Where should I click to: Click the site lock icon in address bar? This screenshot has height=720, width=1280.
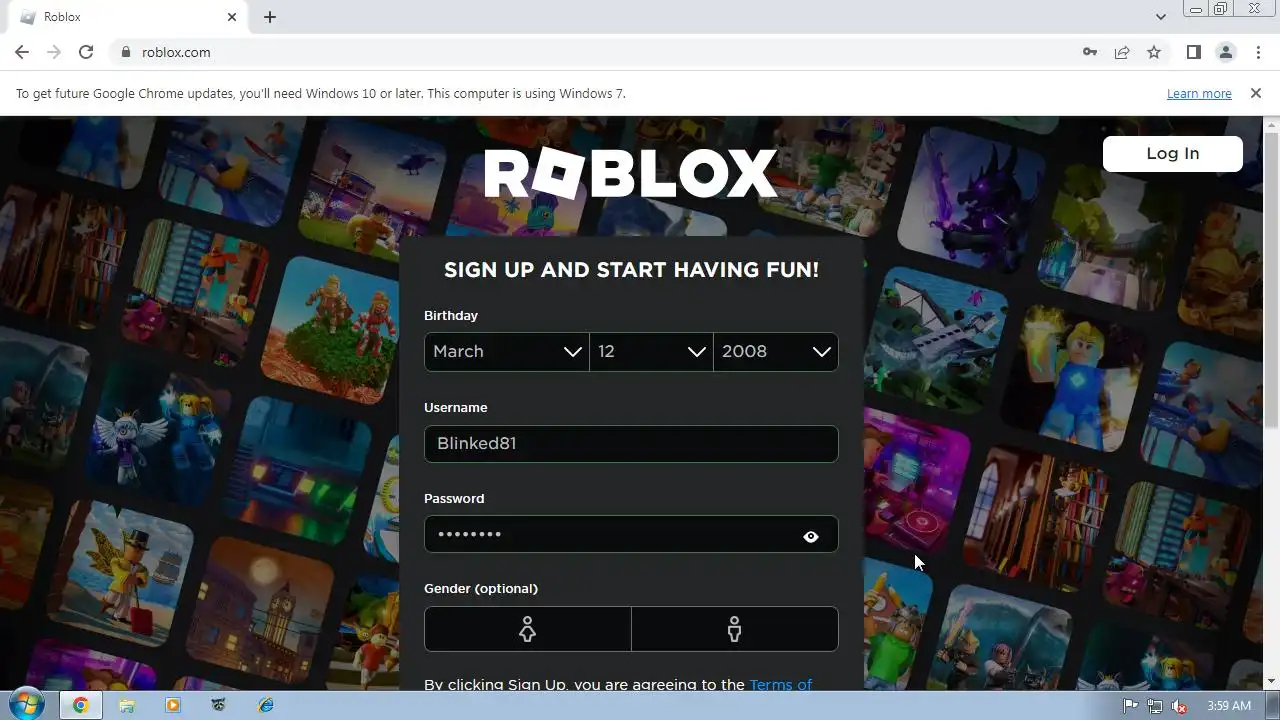pos(126,52)
